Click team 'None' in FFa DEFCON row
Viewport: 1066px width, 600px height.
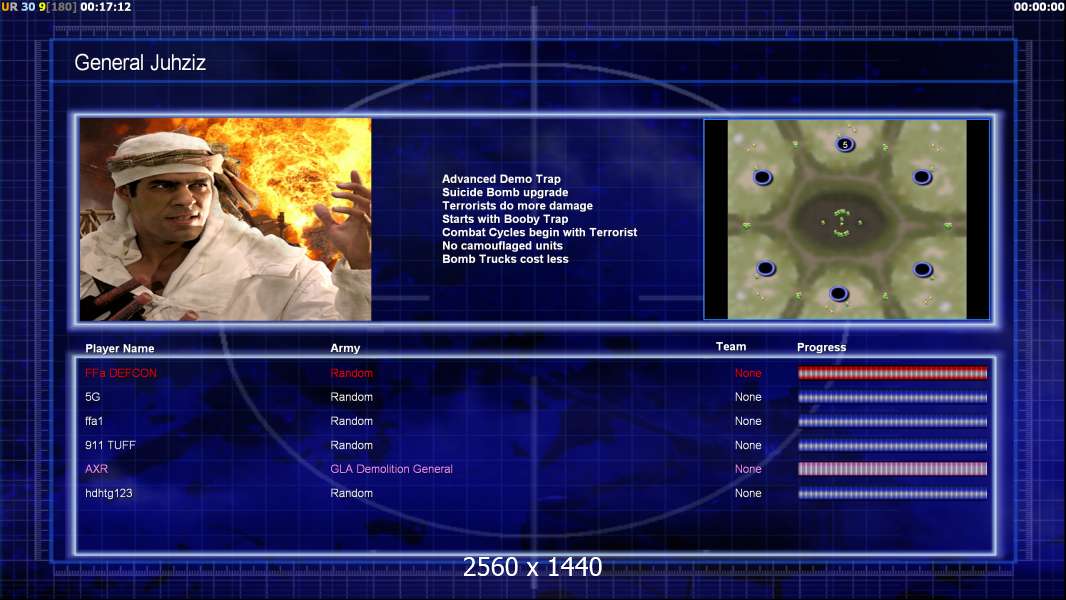point(748,373)
